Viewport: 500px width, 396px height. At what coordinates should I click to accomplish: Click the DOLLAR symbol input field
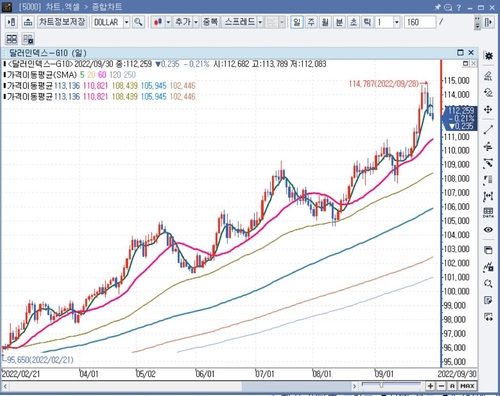pos(107,22)
